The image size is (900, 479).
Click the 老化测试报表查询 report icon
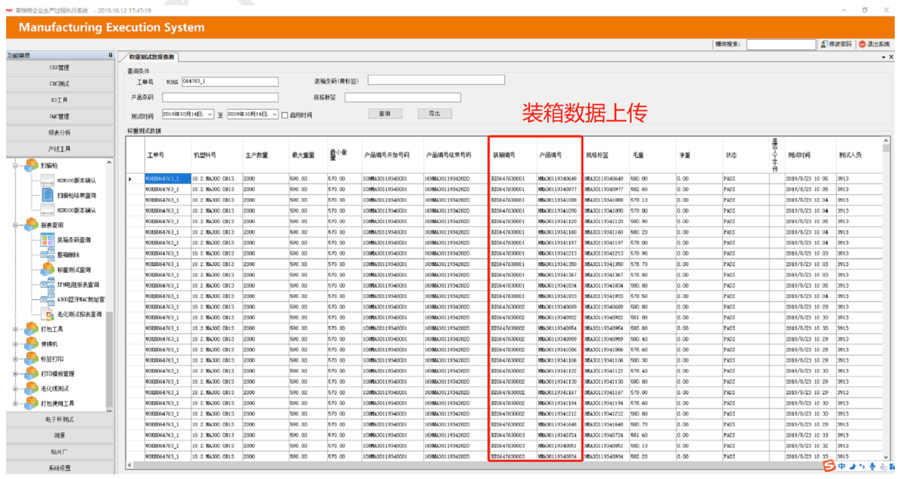(x=48, y=314)
